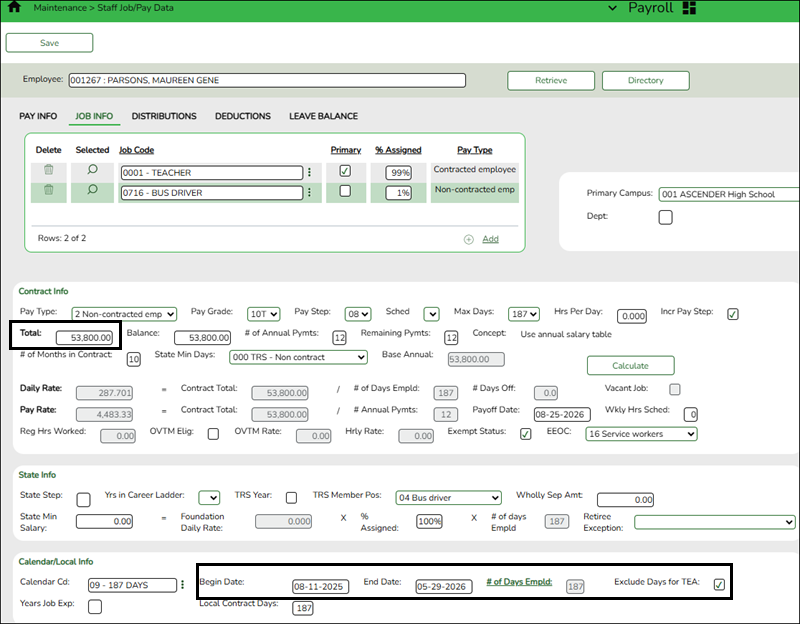This screenshot has height=624, width=800.
Task: Click the ellipsis beside the TEACHER job code
Action: pyautogui.click(x=311, y=171)
